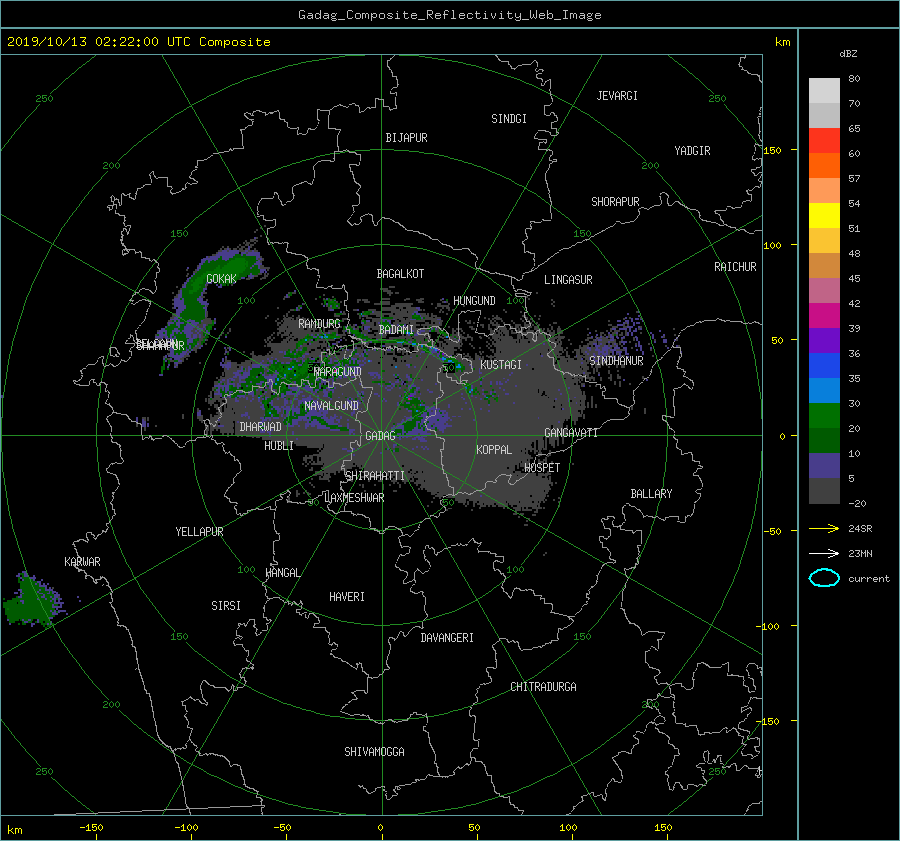Select the 'DHARWAD' city label
The image size is (900, 841).
pyautogui.click(x=261, y=427)
